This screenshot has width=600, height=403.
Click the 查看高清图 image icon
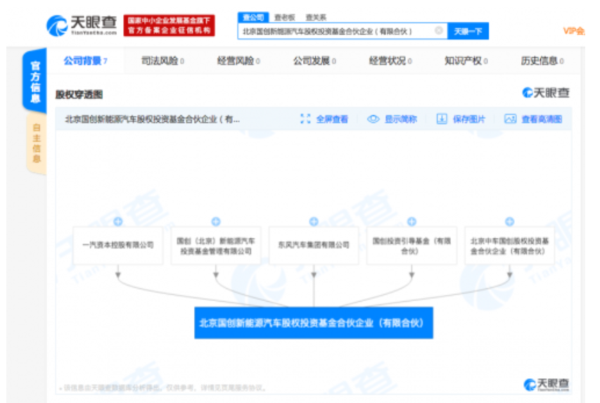[x=510, y=119]
